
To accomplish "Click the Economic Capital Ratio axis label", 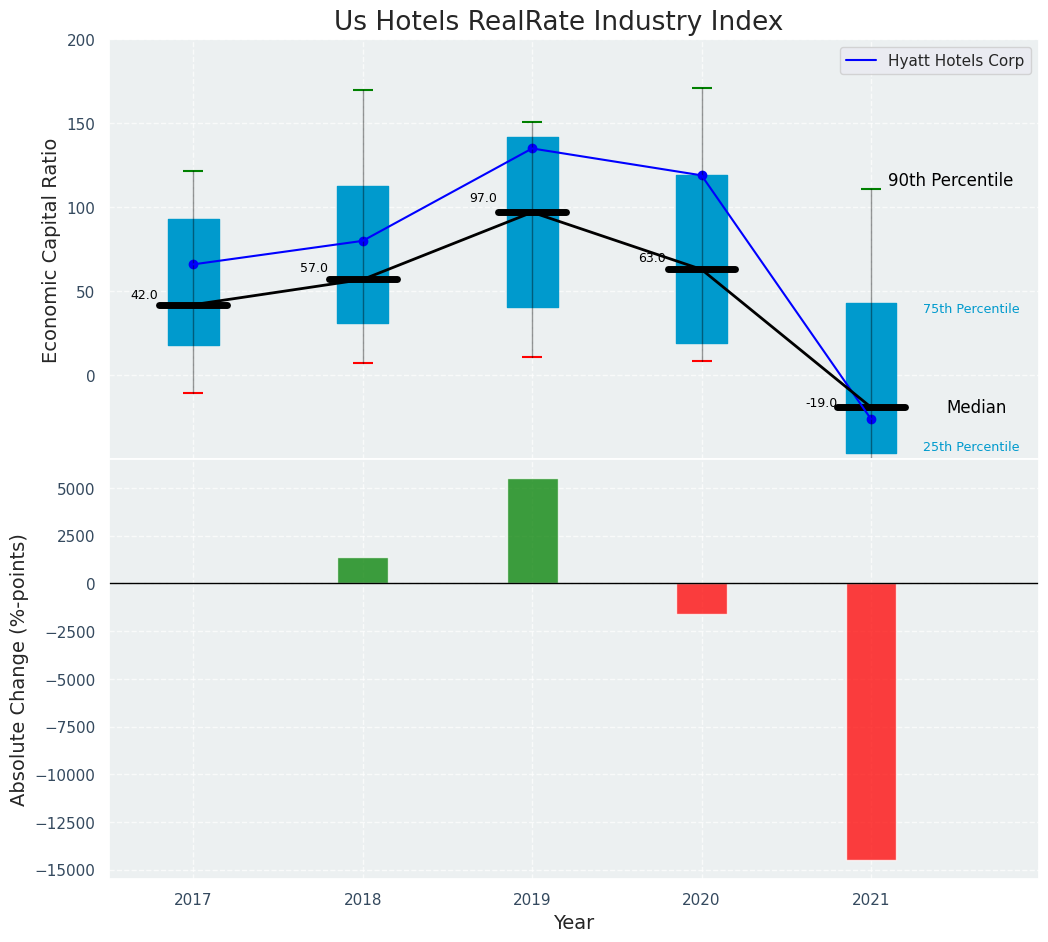I will pyautogui.click(x=50, y=250).
